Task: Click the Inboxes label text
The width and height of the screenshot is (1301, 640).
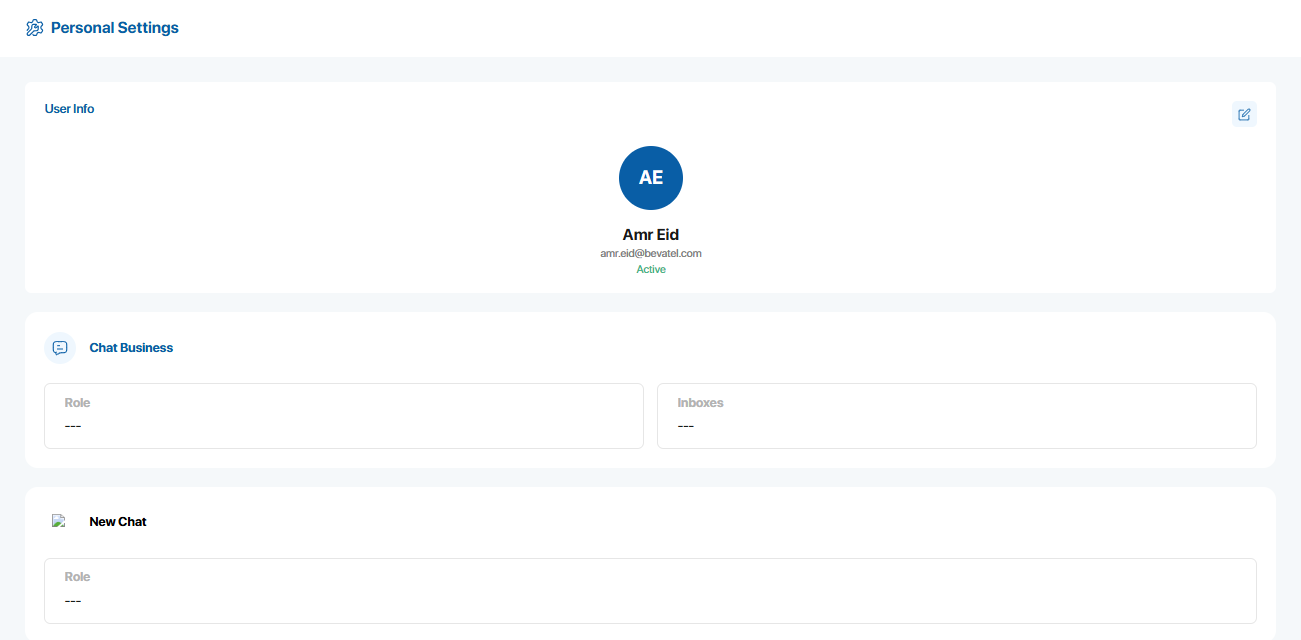Action: click(700, 403)
